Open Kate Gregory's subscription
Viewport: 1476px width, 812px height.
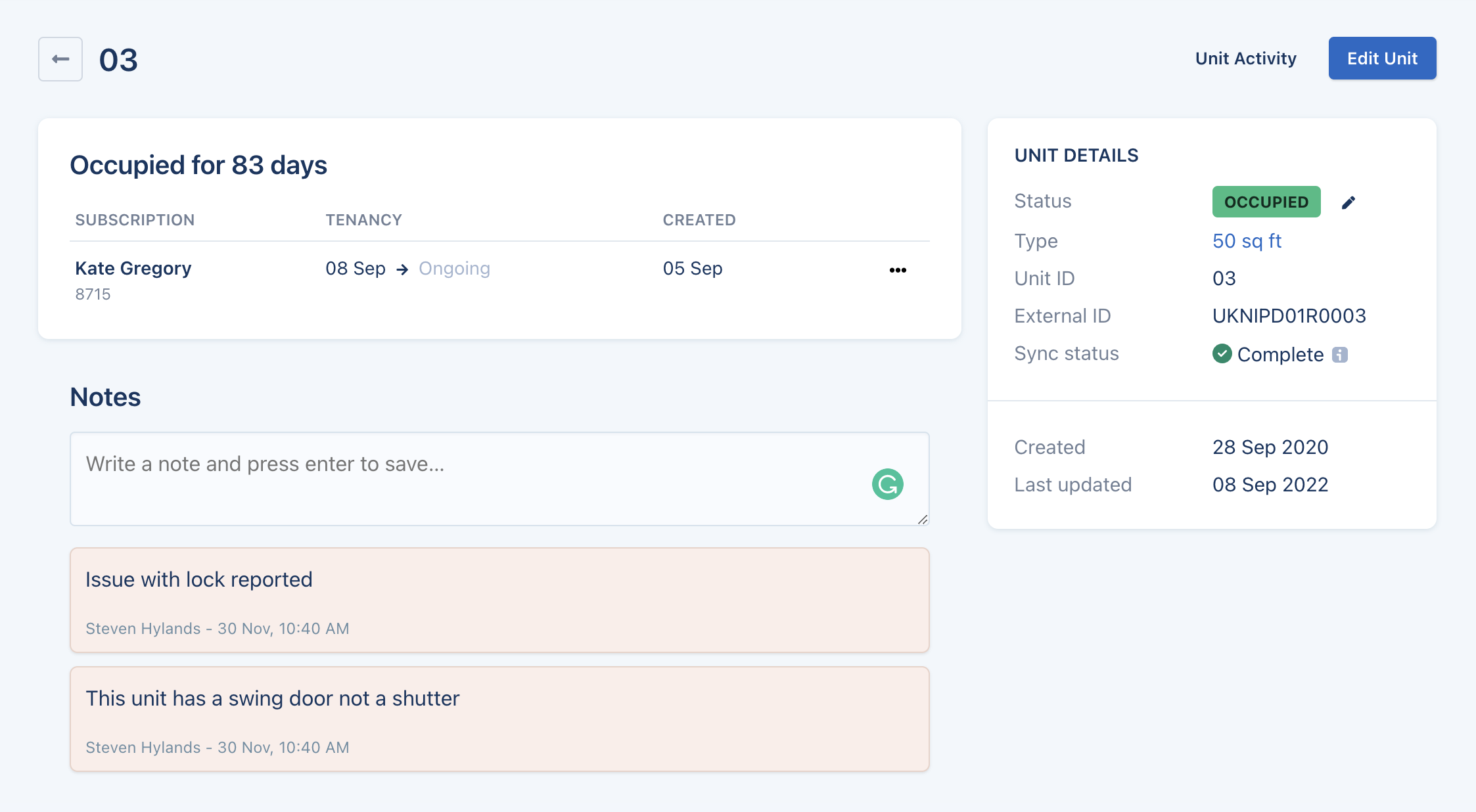pyautogui.click(x=133, y=268)
